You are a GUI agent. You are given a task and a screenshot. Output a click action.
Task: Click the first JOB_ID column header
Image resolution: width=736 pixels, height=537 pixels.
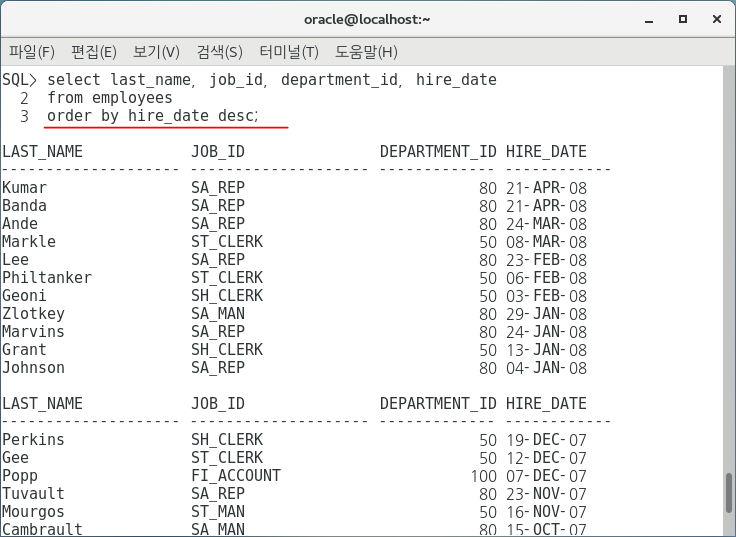pos(218,152)
